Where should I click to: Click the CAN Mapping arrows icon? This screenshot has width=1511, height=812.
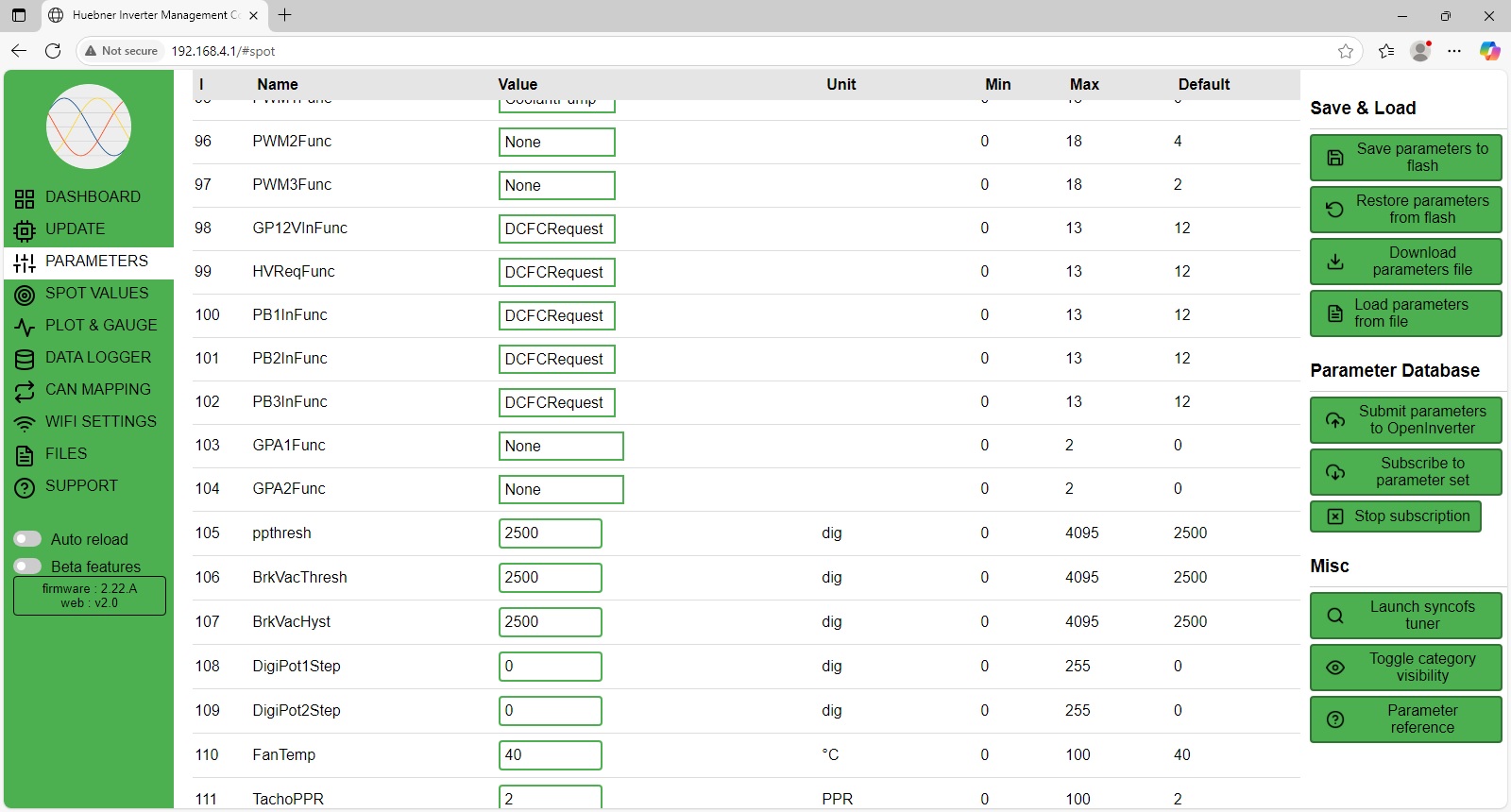[25, 391]
